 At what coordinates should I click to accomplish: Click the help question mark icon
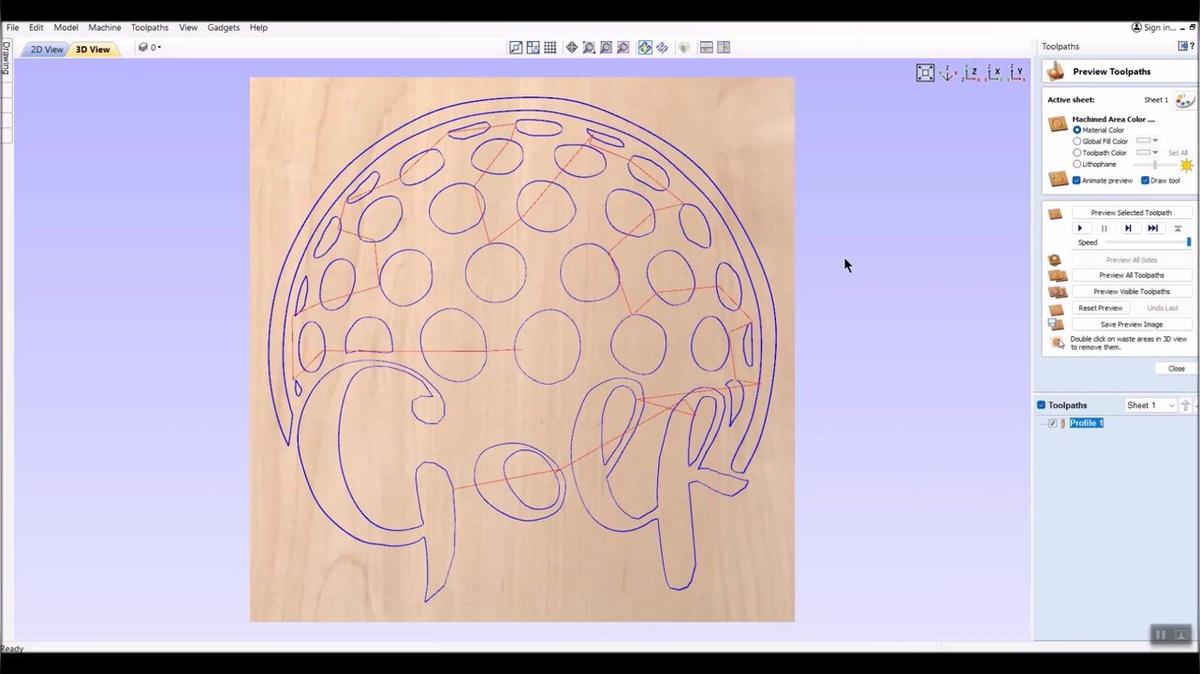(1192, 46)
